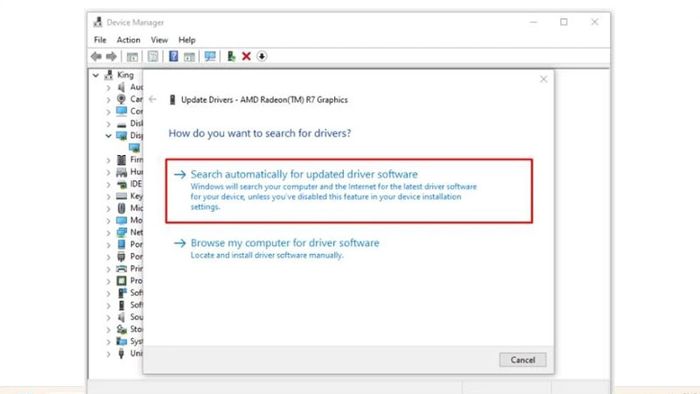Select the display adapter child device icon

(134, 147)
